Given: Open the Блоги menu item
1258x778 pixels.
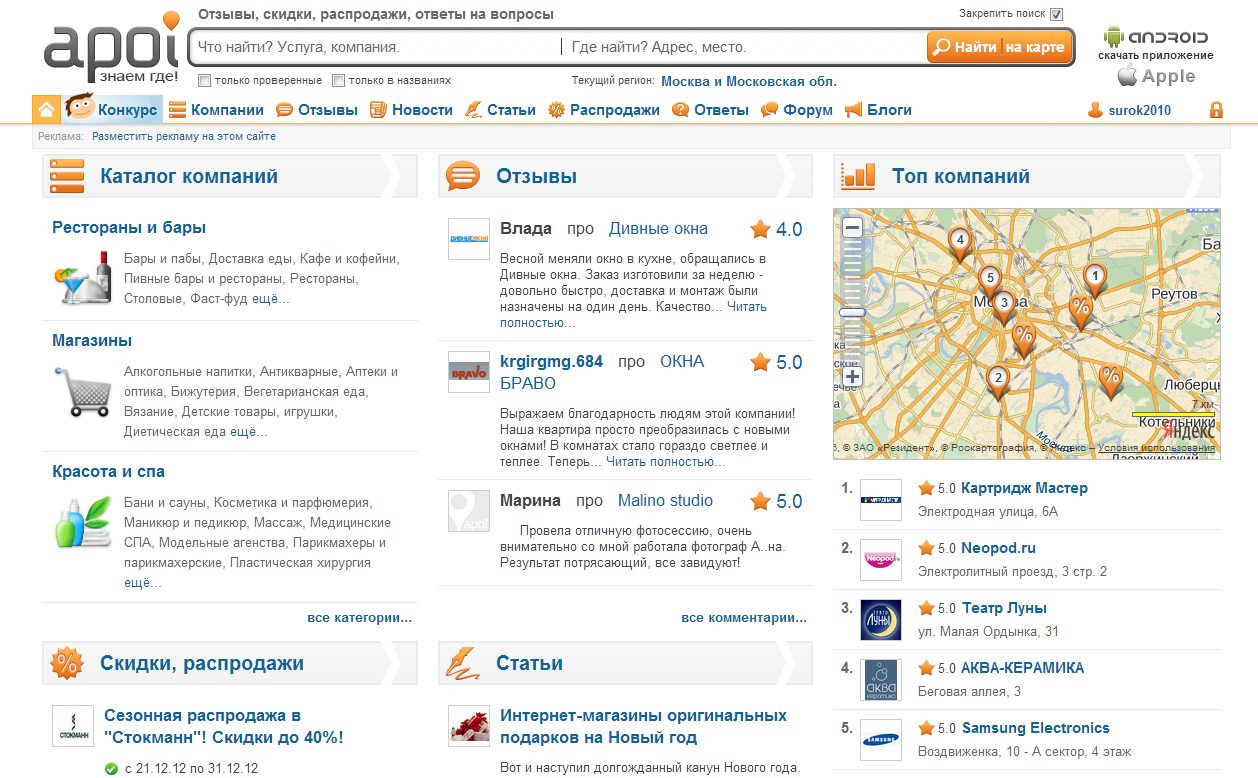Looking at the screenshot, I should [x=878, y=110].
